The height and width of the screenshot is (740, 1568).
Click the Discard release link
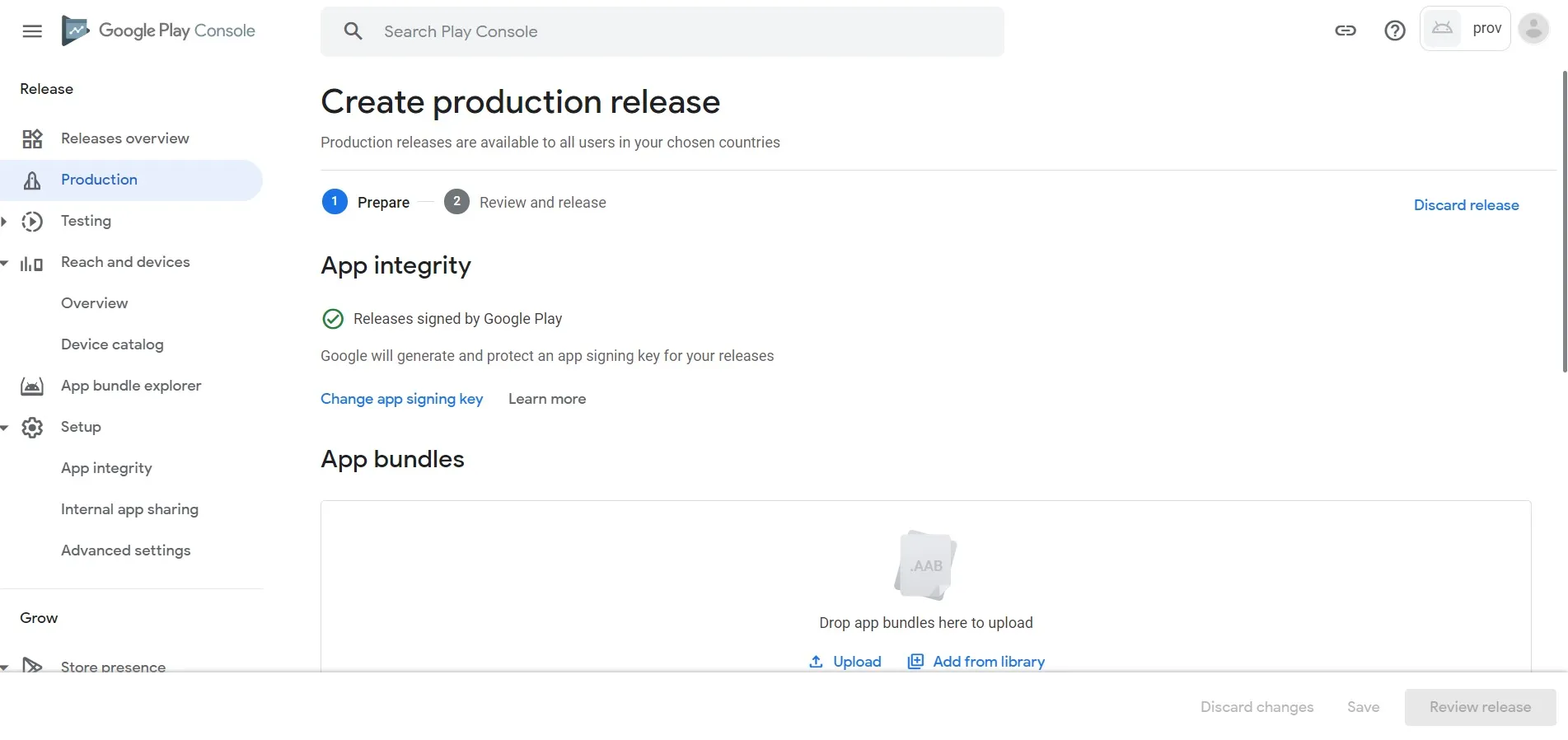pyautogui.click(x=1466, y=205)
